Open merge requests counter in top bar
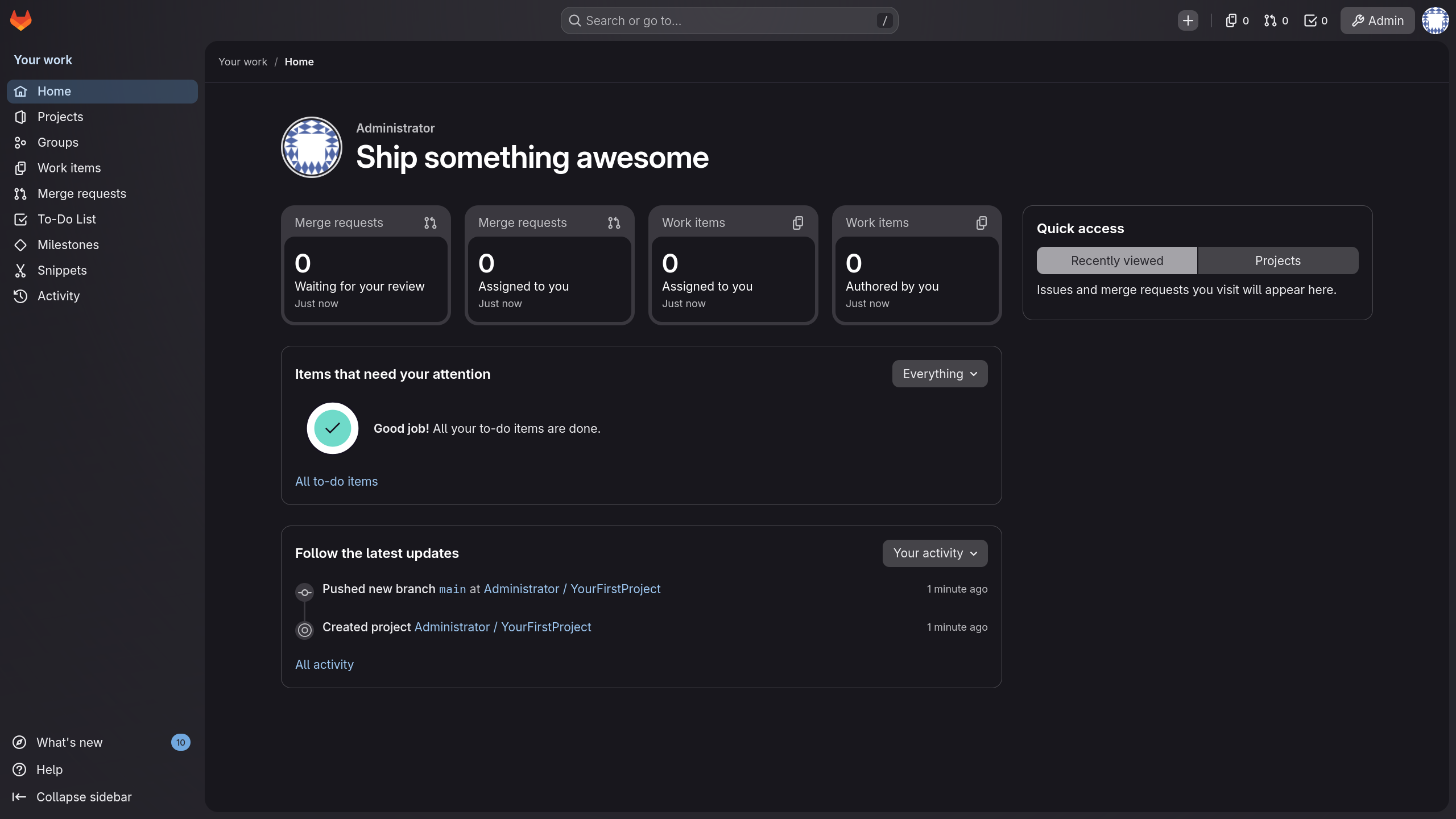 coord(1276,20)
